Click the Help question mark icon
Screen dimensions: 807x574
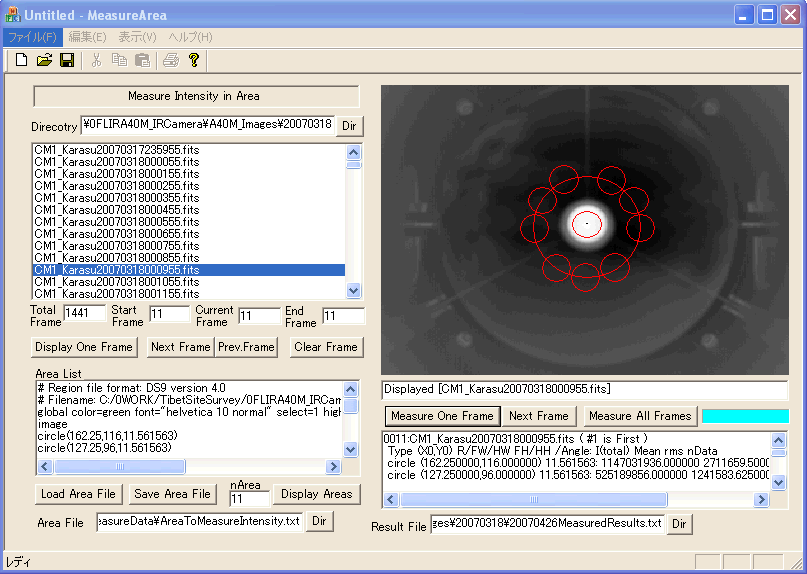pyautogui.click(x=194, y=60)
